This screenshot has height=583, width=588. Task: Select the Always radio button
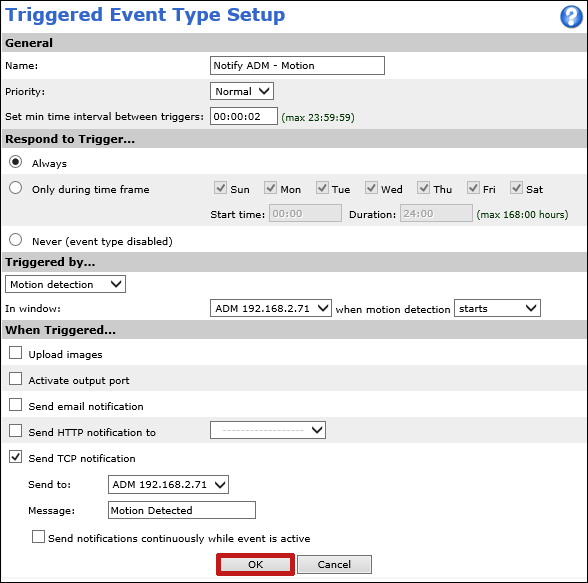pos(15,162)
